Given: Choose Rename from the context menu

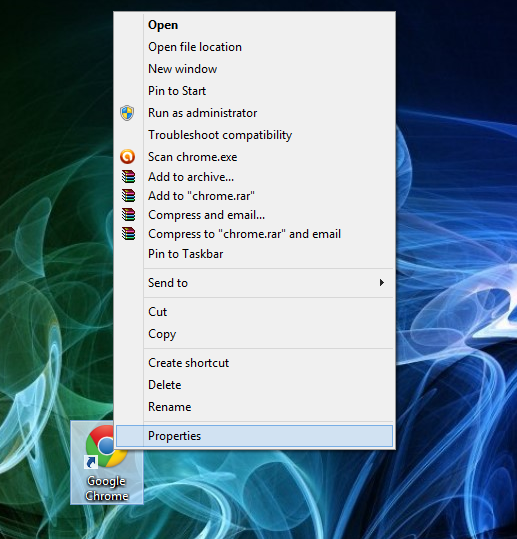Looking at the screenshot, I should pyautogui.click(x=254, y=407).
